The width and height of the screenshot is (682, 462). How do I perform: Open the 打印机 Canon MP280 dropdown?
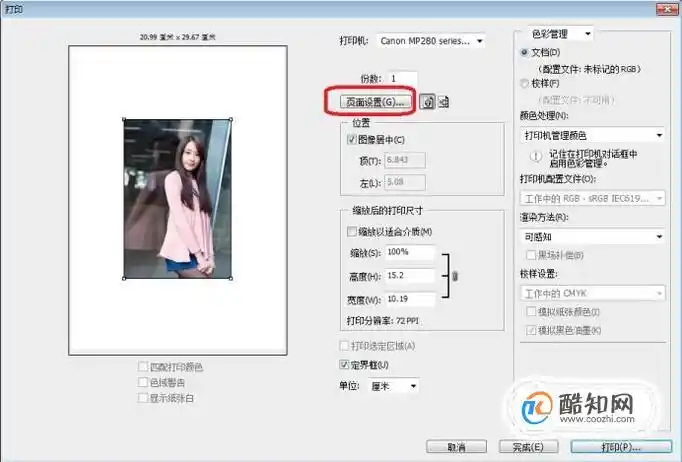(431, 41)
